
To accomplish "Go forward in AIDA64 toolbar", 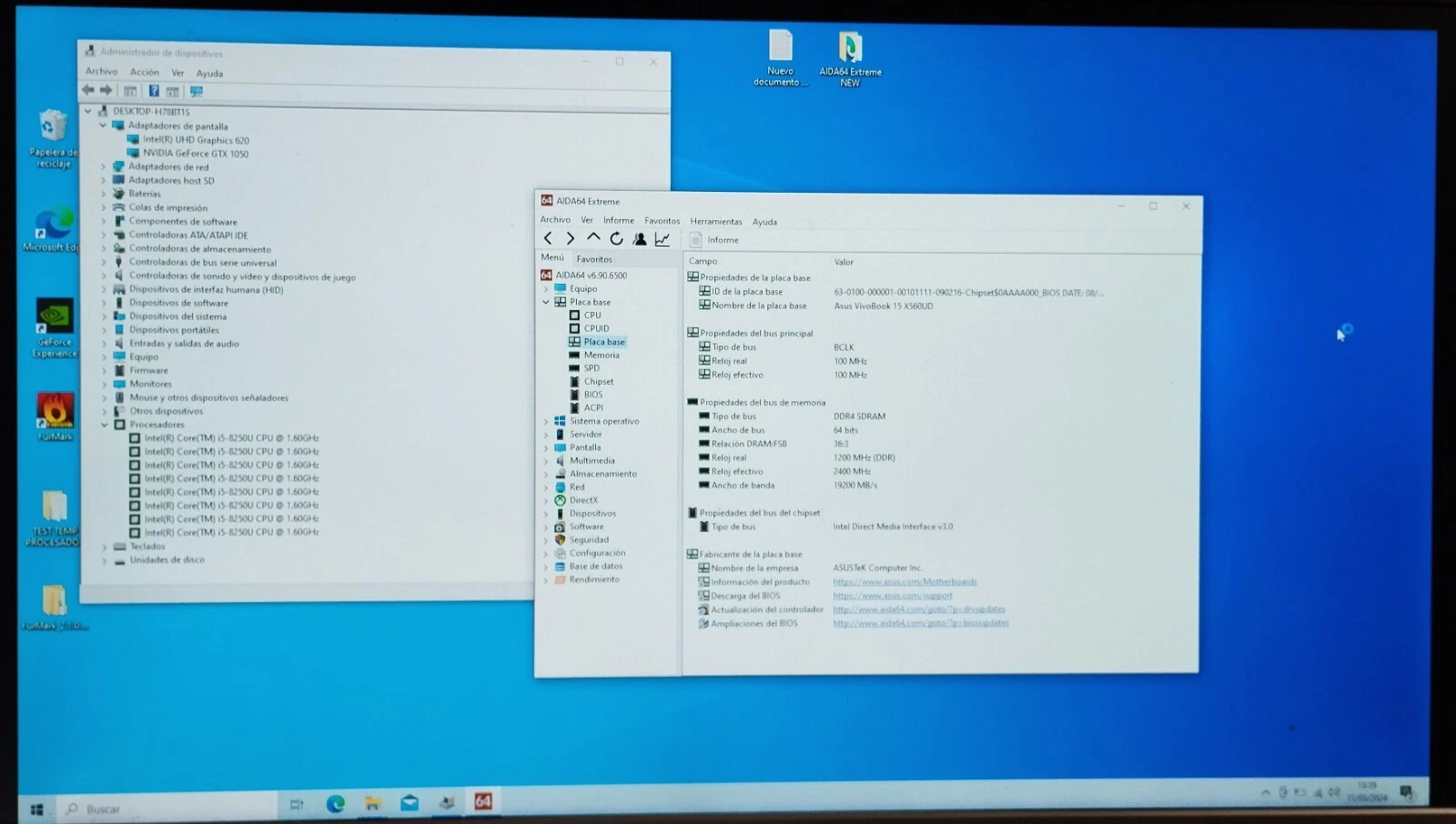I will click(x=571, y=238).
